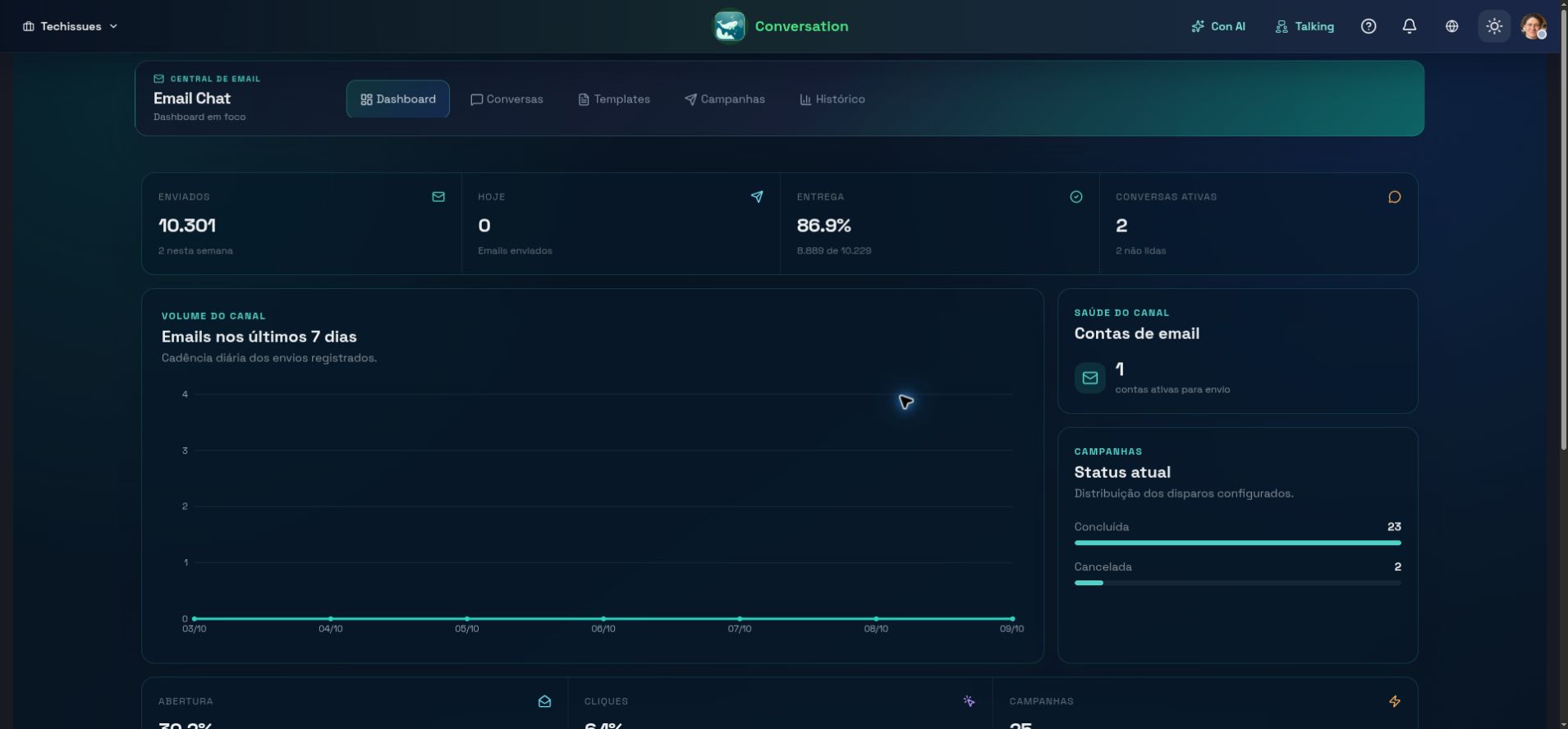This screenshot has width=1568, height=729.
Task: Switch to the Campanhas tab
Action: pos(725,99)
